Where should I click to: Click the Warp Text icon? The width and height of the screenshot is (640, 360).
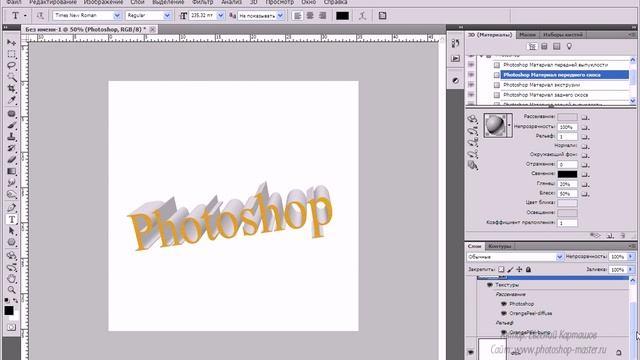(x=362, y=16)
